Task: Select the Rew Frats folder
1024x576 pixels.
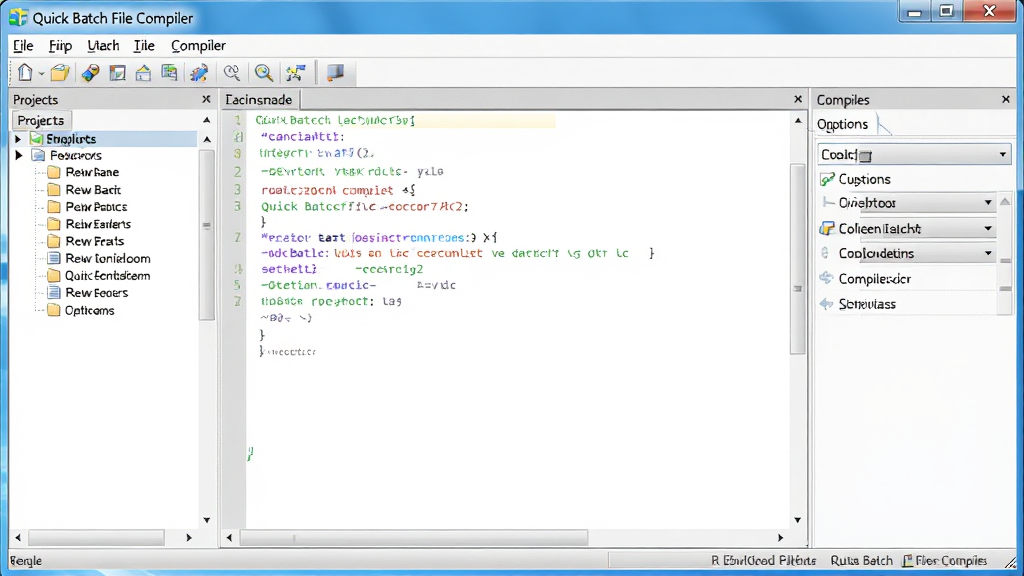Action: 95,242
